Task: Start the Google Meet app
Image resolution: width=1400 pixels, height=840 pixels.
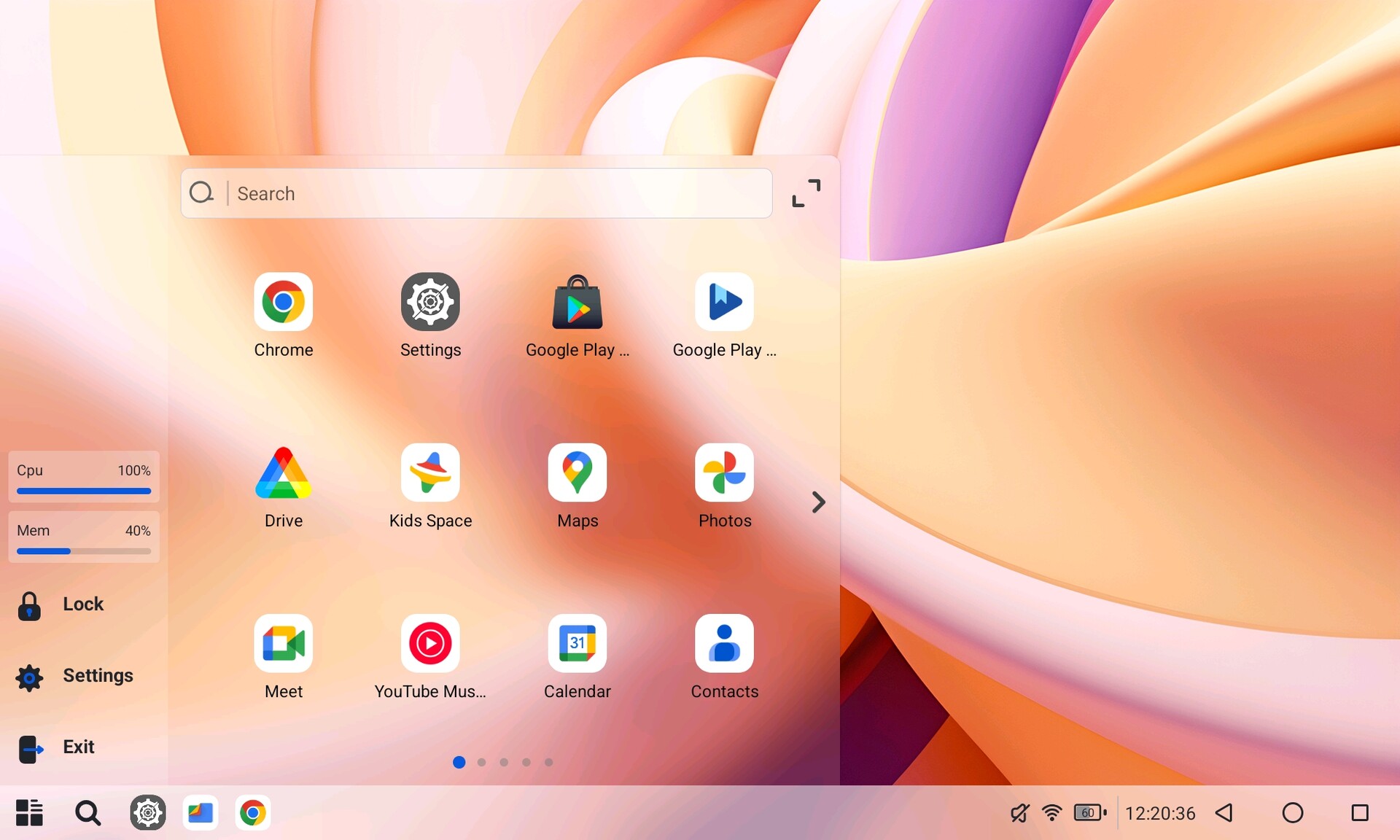Action: [283, 644]
